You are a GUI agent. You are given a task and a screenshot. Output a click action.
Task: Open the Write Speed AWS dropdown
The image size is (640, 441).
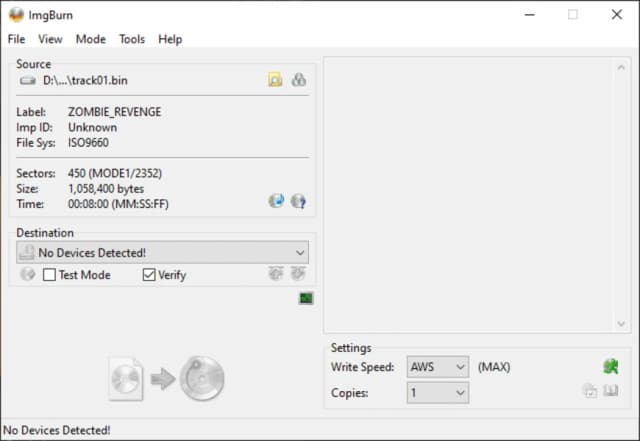point(438,367)
